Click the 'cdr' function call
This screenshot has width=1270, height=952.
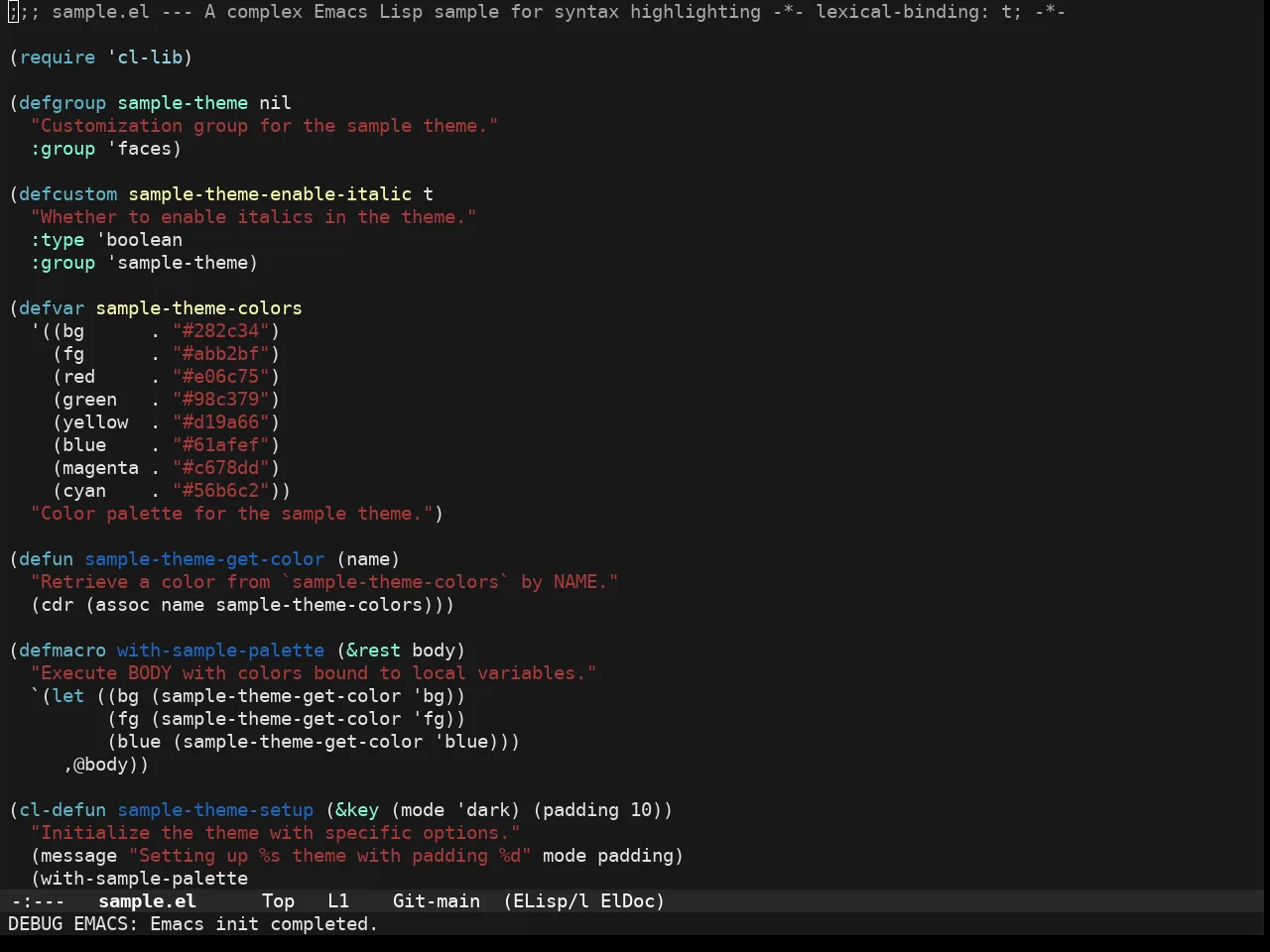click(58, 604)
